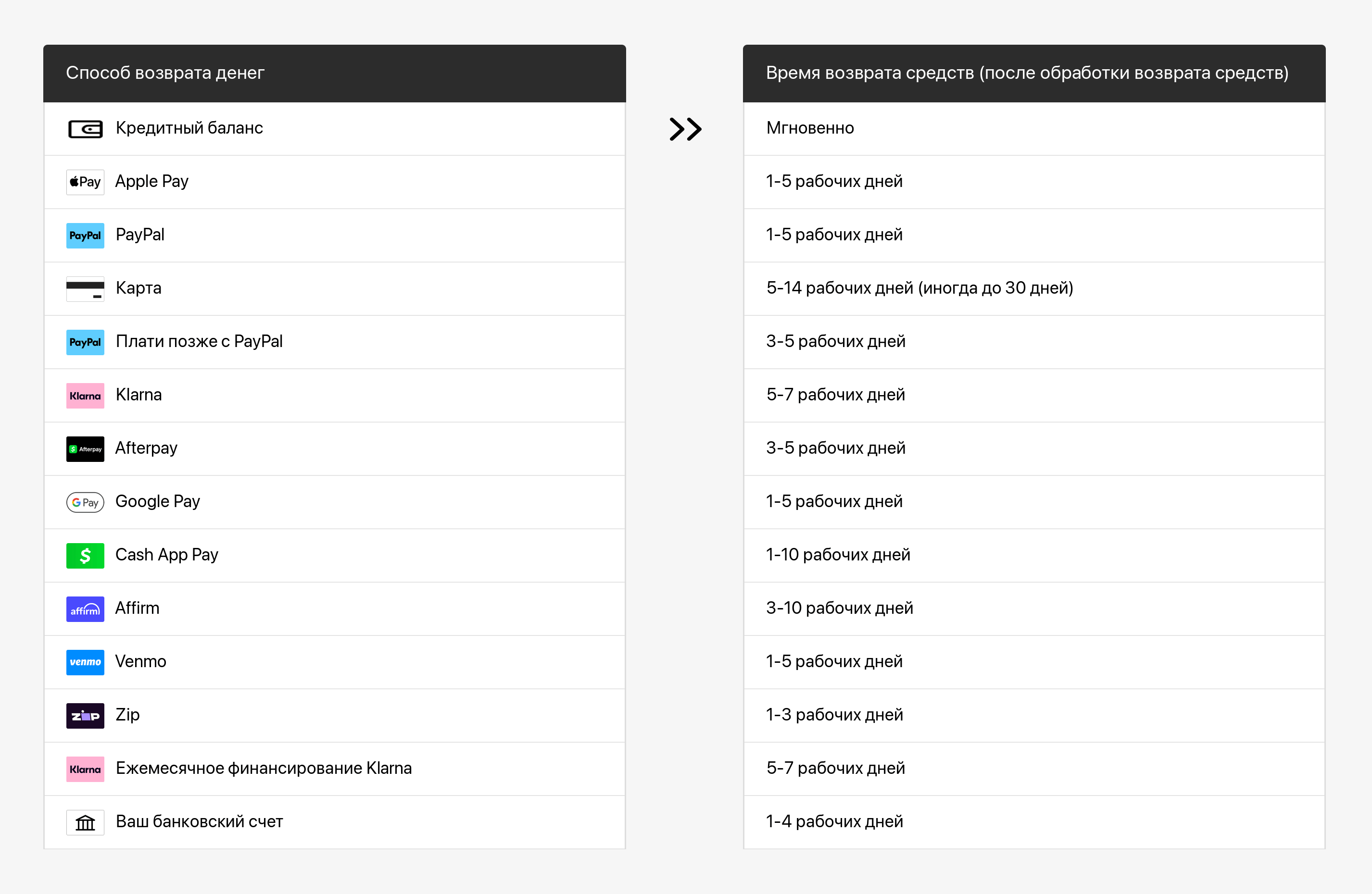Click the black Afterpay logo icon
The image size is (1372, 894).
click(85, 449)
